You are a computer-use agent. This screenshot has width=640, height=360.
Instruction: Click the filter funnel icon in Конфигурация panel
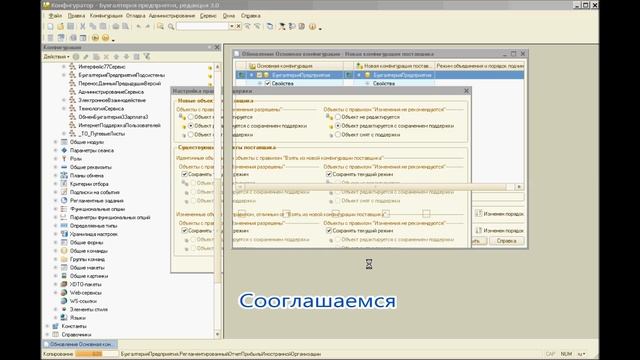[147, 57]
